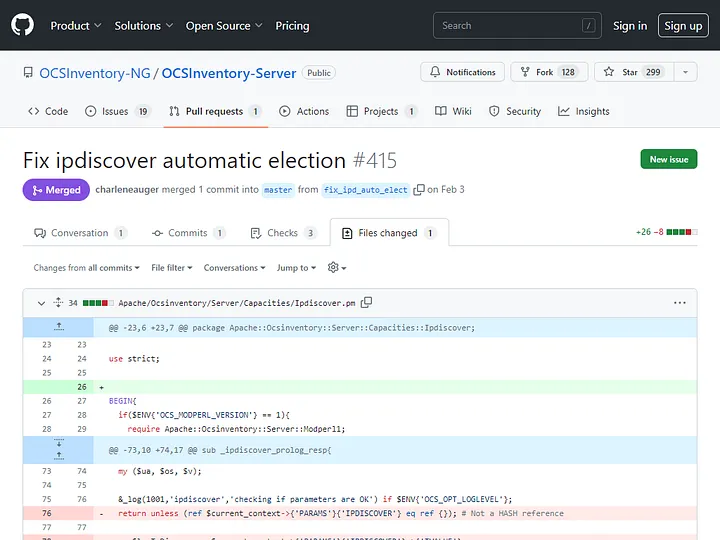This screenshot has width=720, height=540.
Task: Open the master branch link
Action: pyautogui.click(x=278, y=190)
